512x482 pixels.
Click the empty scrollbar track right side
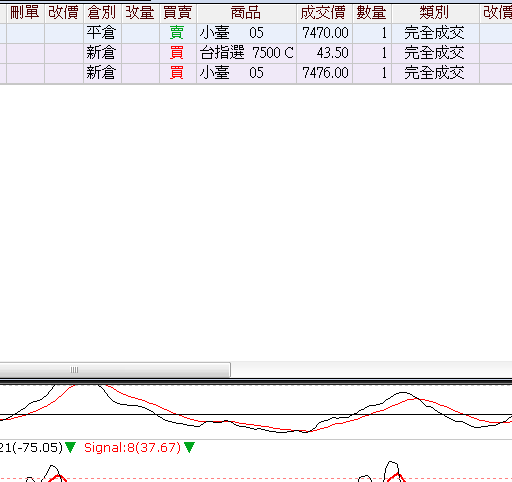click(x=371, y=370)
